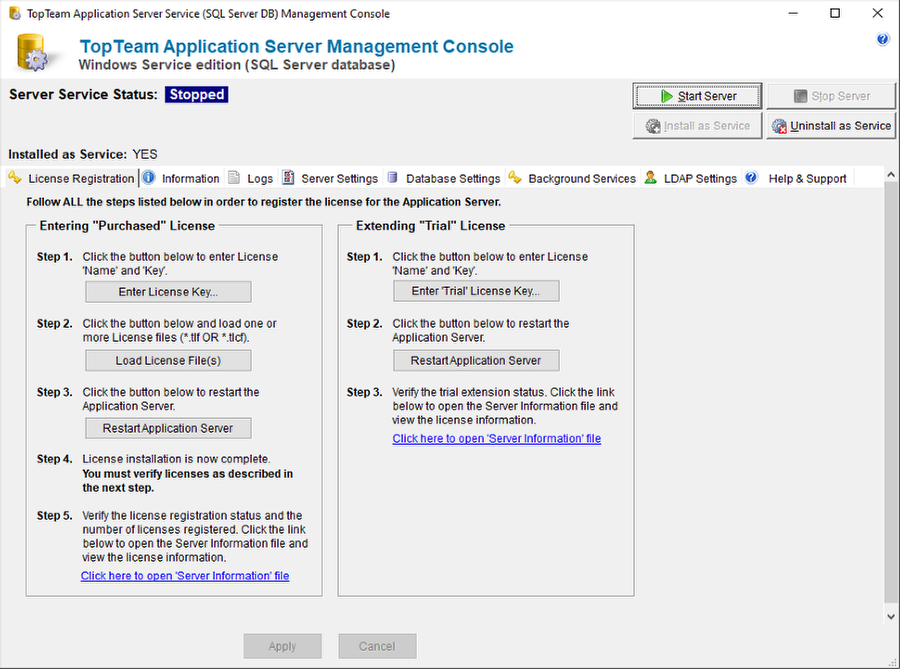Switch to the LDAP Settings tab

pyautogui.click(x=691, y=178)
